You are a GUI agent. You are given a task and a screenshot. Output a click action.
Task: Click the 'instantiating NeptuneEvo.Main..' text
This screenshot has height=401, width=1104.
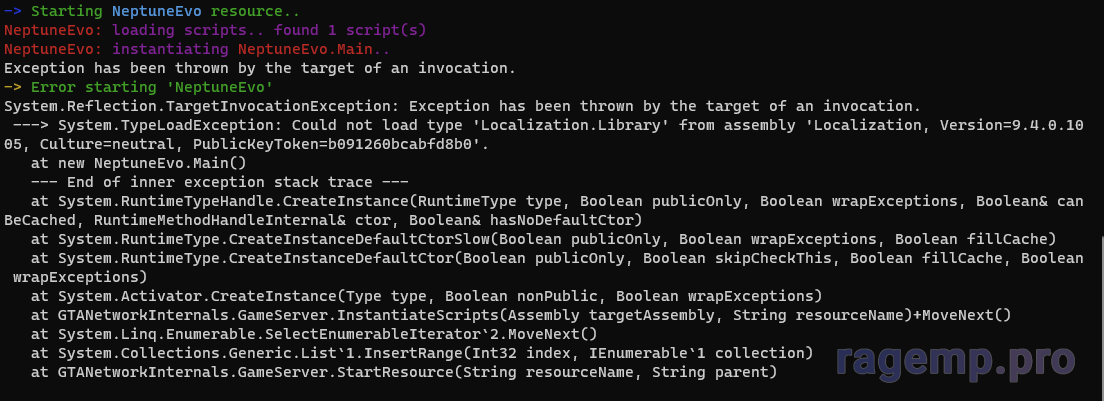[x=238, y=49]
